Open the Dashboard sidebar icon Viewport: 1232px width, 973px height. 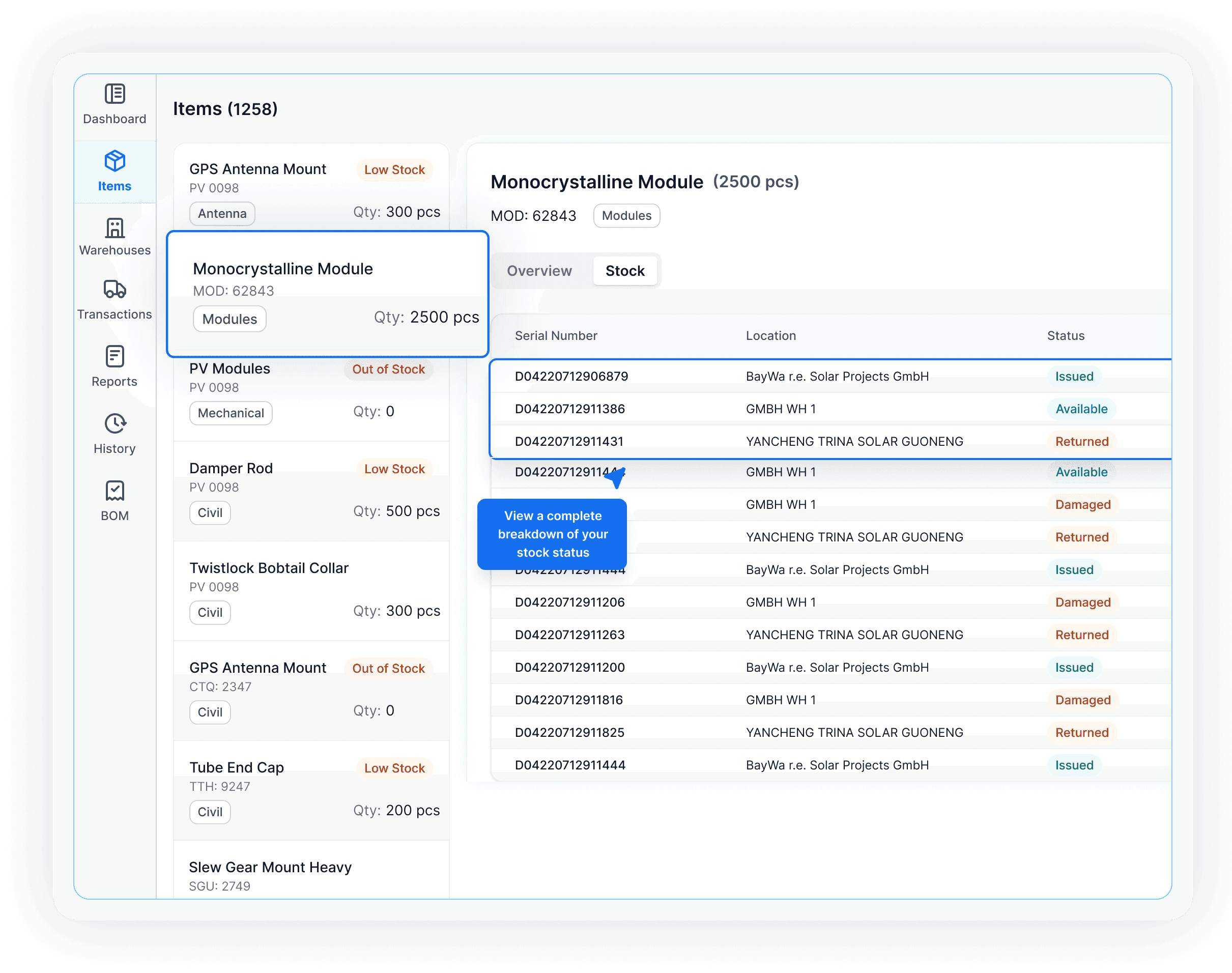coord(114,94)
